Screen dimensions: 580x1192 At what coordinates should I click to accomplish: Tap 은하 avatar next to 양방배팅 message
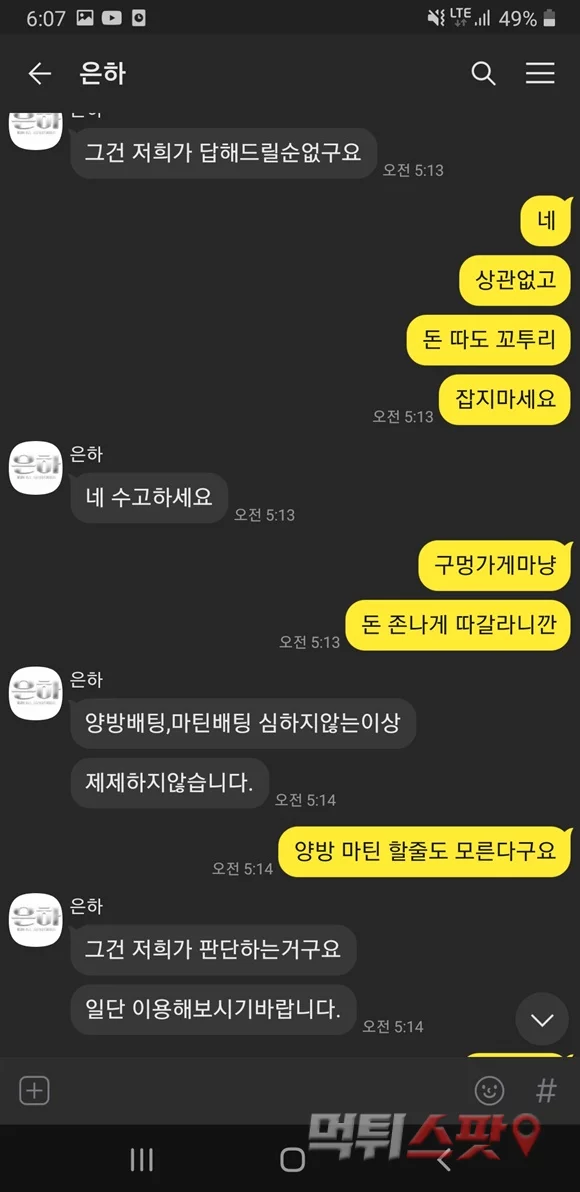[x=34, y=693]
